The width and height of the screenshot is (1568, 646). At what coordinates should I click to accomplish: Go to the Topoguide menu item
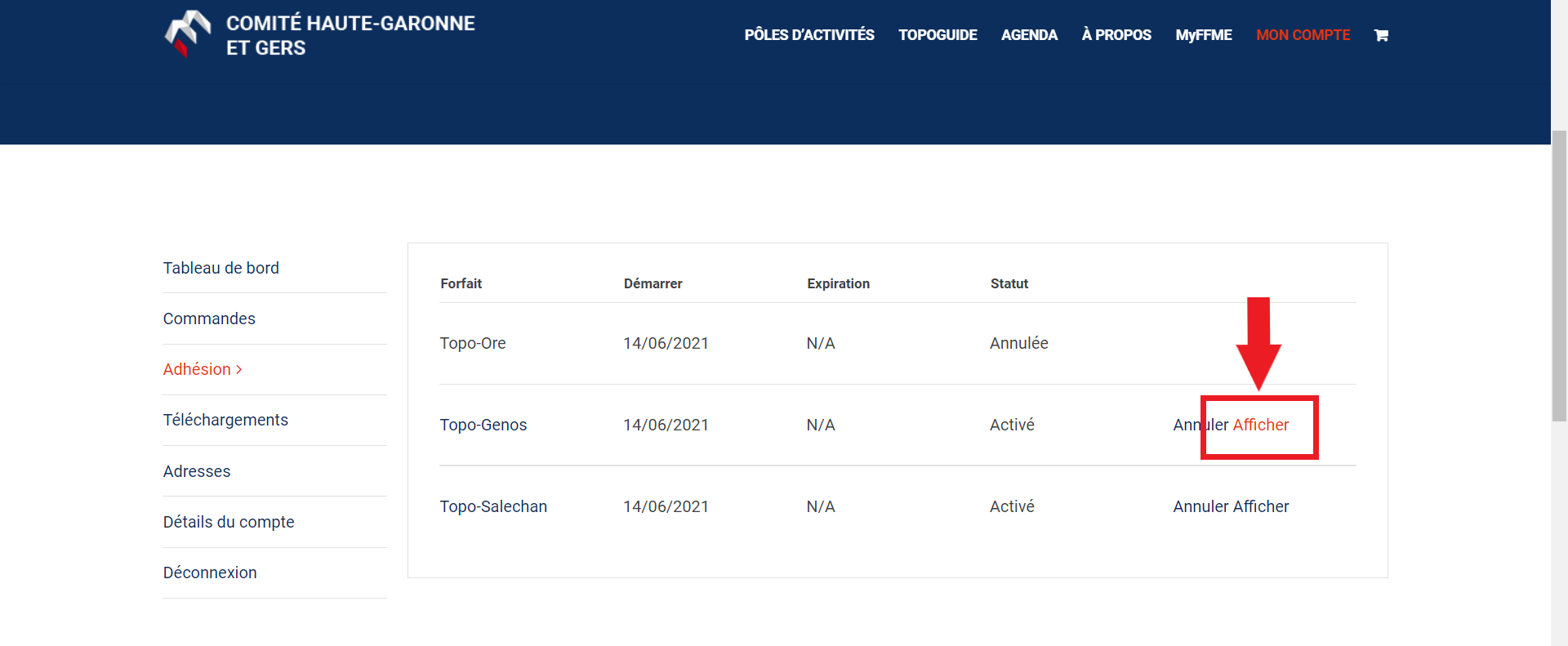938,35
